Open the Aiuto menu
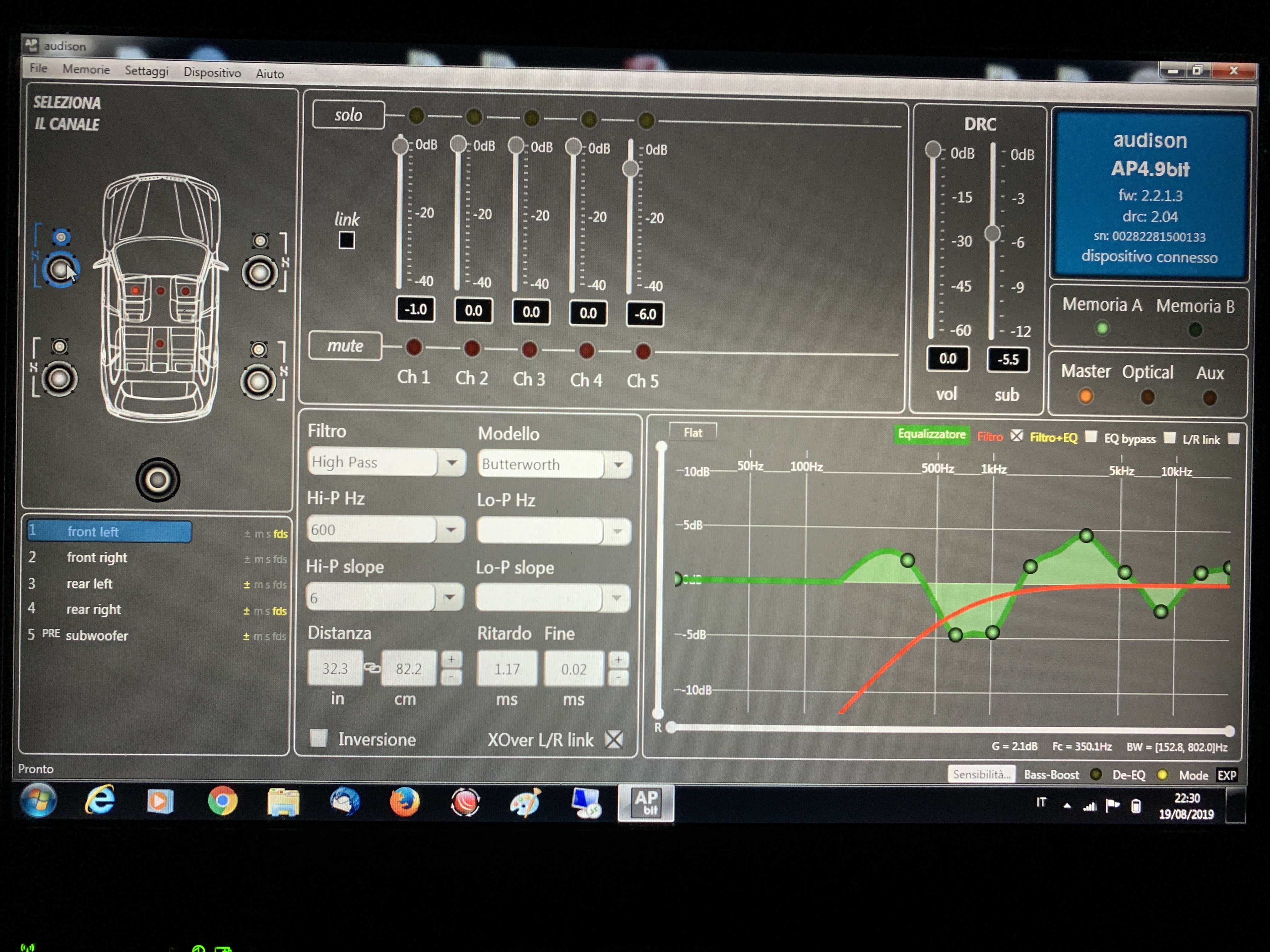Image resolution: width=1270 pixels, height=952 pixels. click(270, 73)
